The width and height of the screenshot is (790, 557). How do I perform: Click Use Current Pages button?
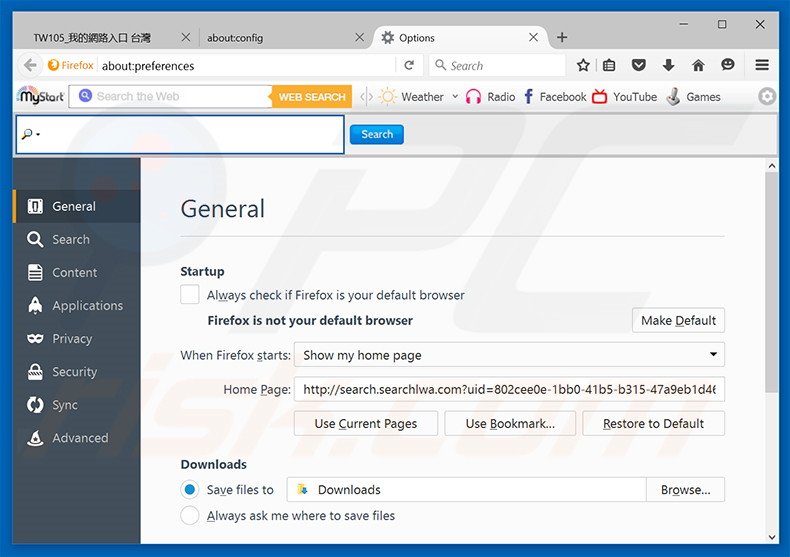(366, 424)
